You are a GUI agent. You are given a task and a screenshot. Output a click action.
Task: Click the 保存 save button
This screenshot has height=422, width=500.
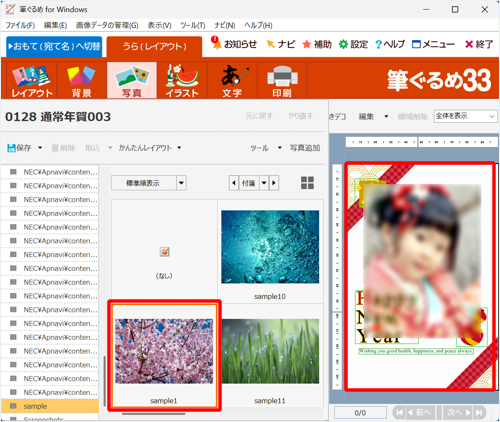pyautogui.click(x=20, y=148)
